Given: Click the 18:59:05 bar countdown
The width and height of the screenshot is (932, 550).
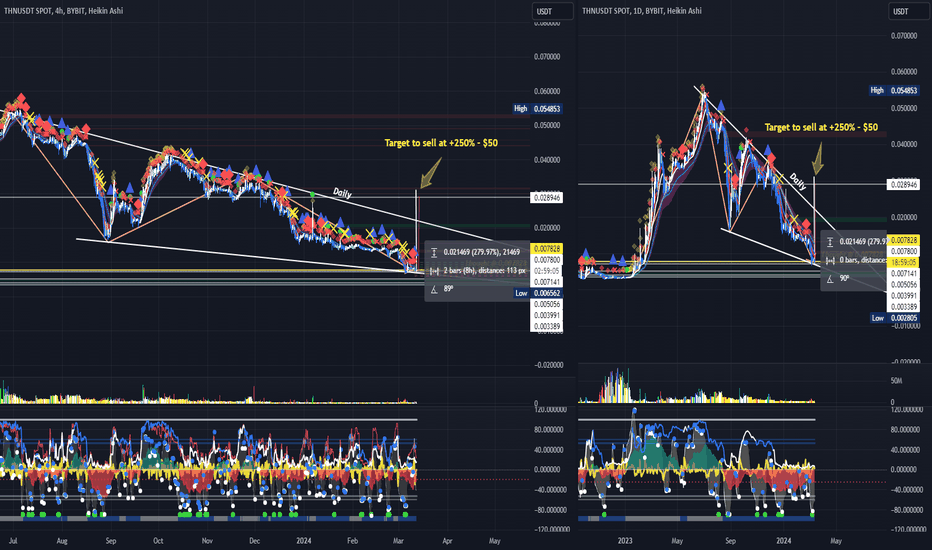Looking at the screenshot, I should [x=903, y=262].
